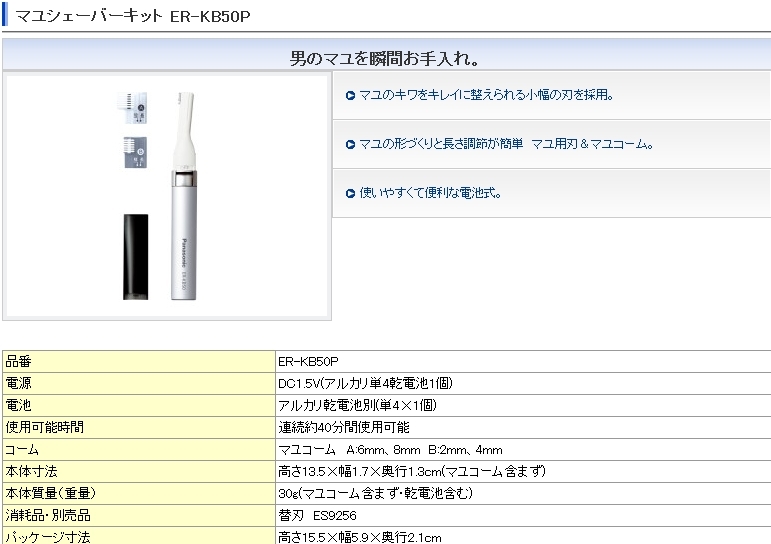
Task: Click feature text マユのキワをキレイに整えられる小幅の刃を採用
Action: pos(486,95)
